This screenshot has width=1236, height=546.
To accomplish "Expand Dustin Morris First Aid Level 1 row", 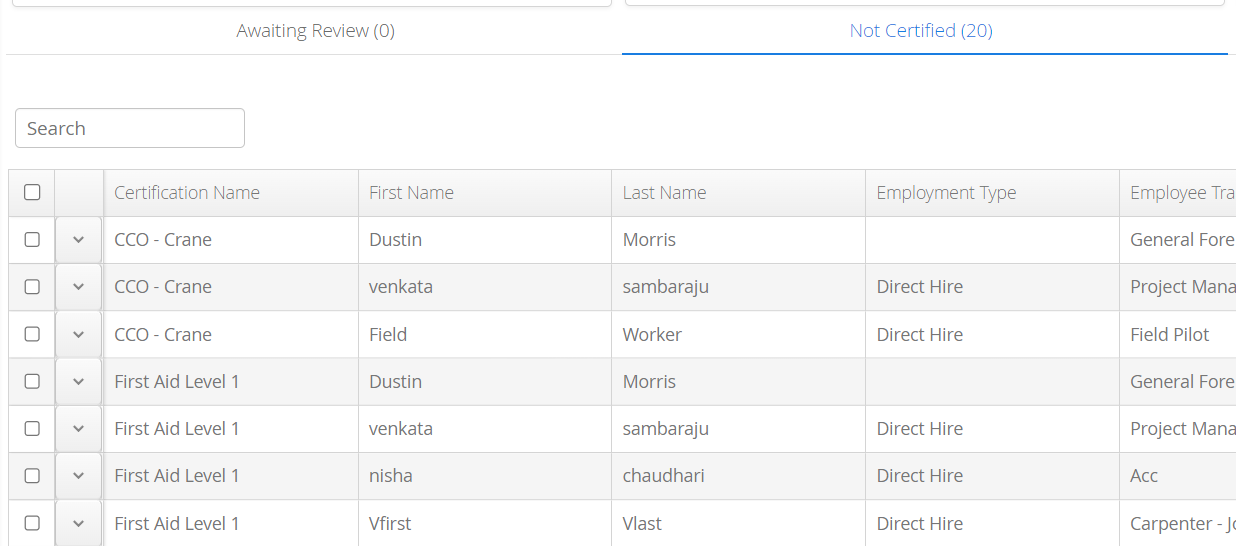I will [79, 381].
